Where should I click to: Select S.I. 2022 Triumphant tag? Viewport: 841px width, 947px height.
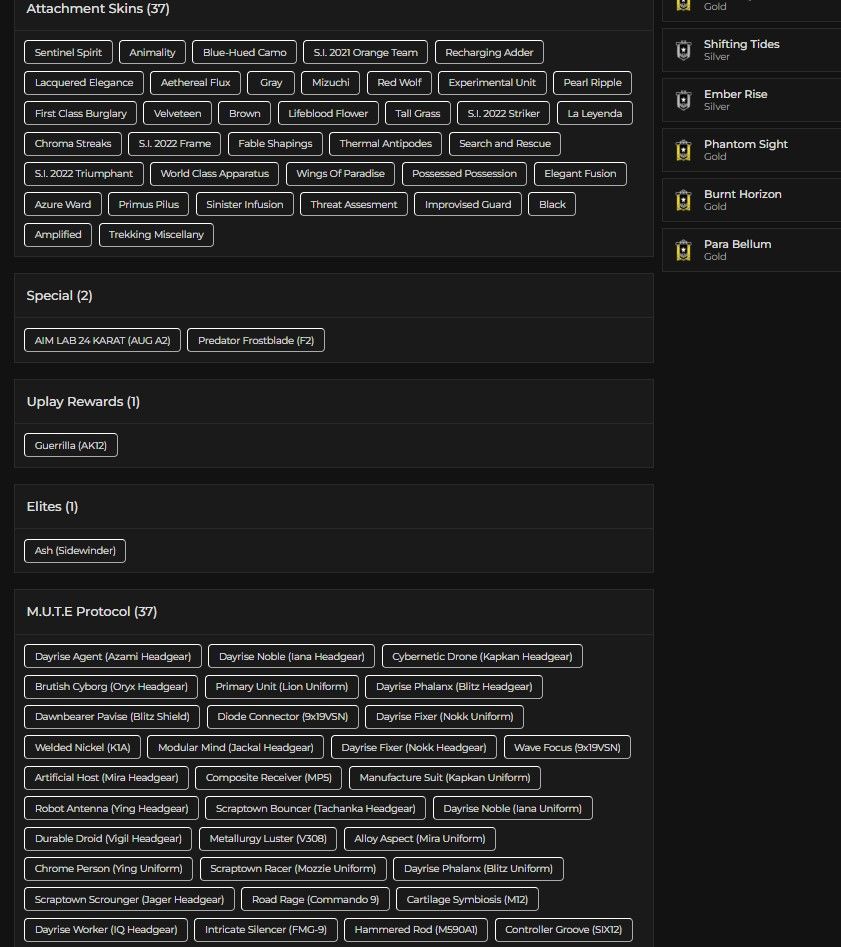84,174
